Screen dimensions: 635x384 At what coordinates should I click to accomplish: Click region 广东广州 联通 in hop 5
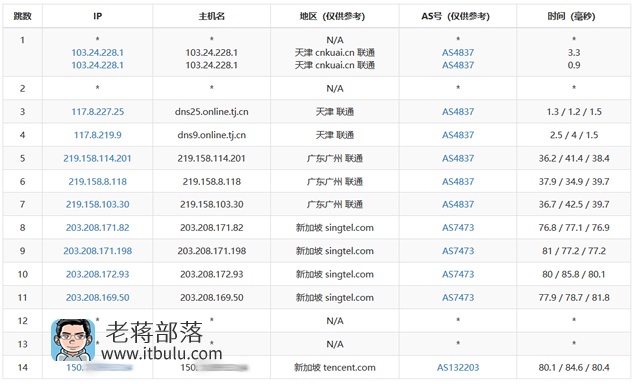point(335,158)
